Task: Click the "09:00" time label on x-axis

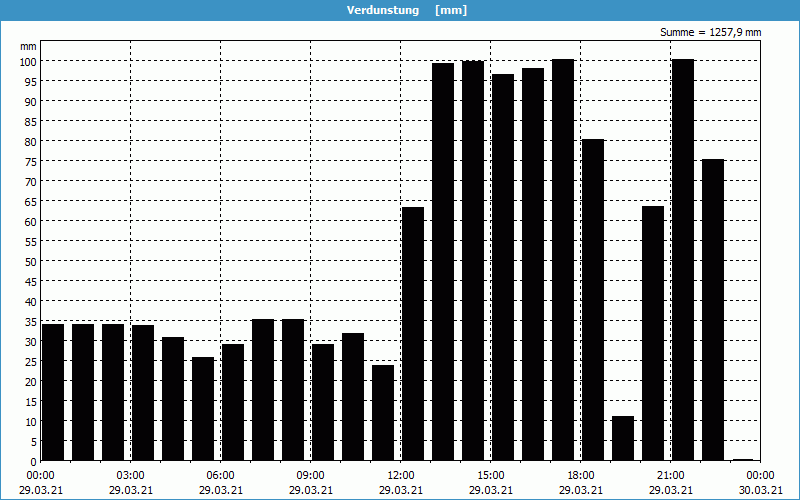Action: (311, 476)
